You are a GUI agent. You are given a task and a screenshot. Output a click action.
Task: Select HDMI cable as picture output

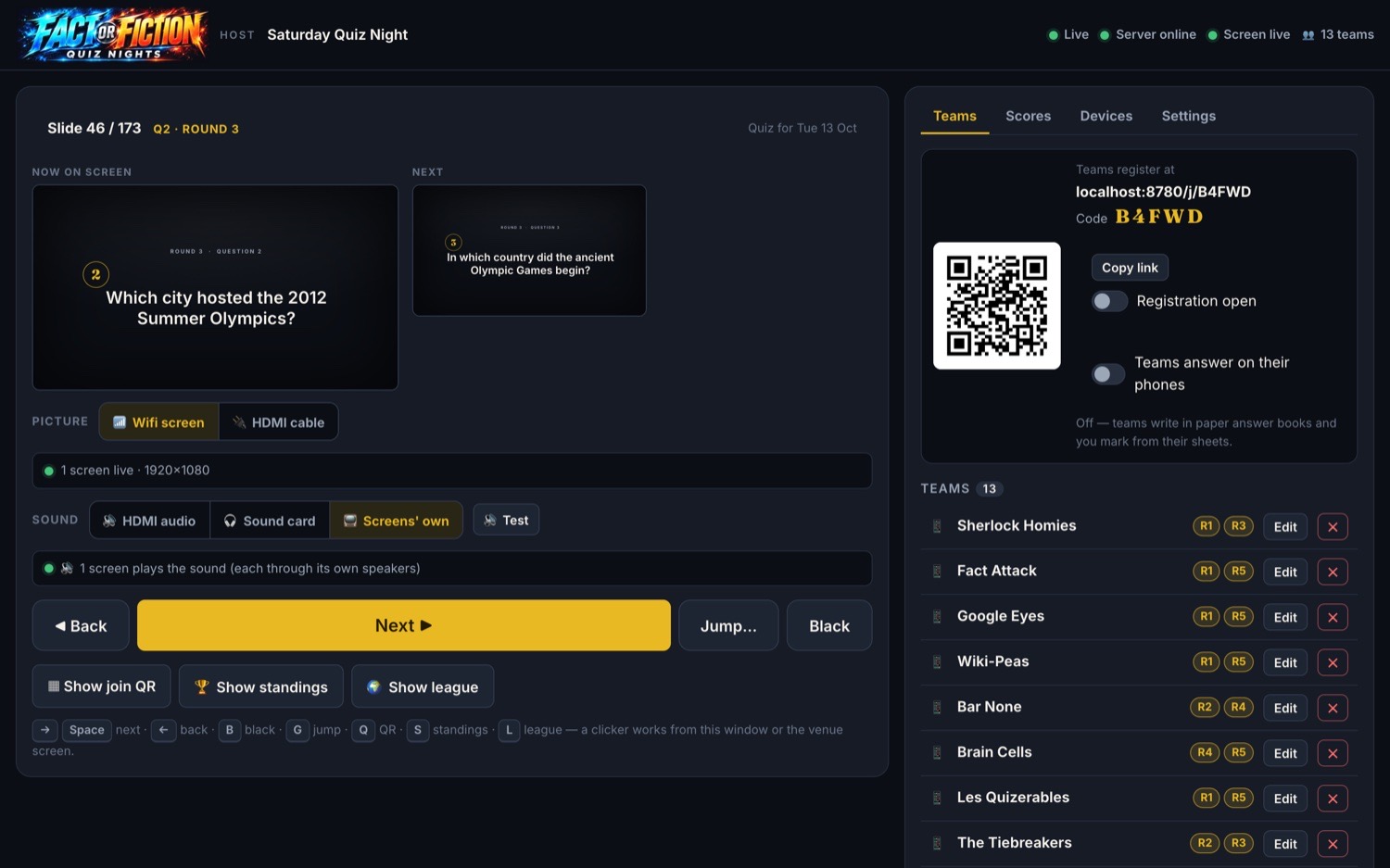click(279, 422)
